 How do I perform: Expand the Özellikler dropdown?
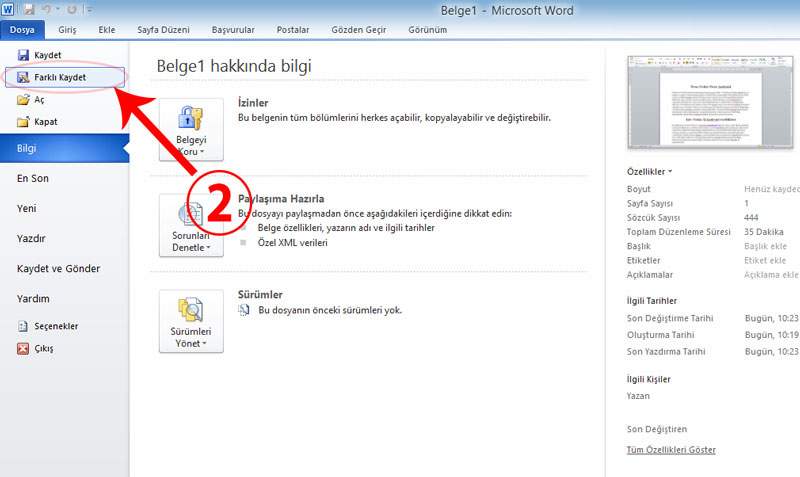pyautogui.click(x=649, y=172)
